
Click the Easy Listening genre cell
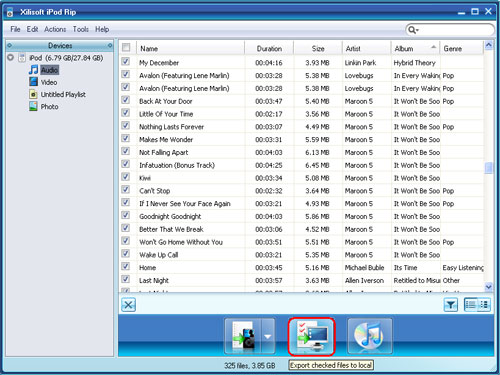463,268
